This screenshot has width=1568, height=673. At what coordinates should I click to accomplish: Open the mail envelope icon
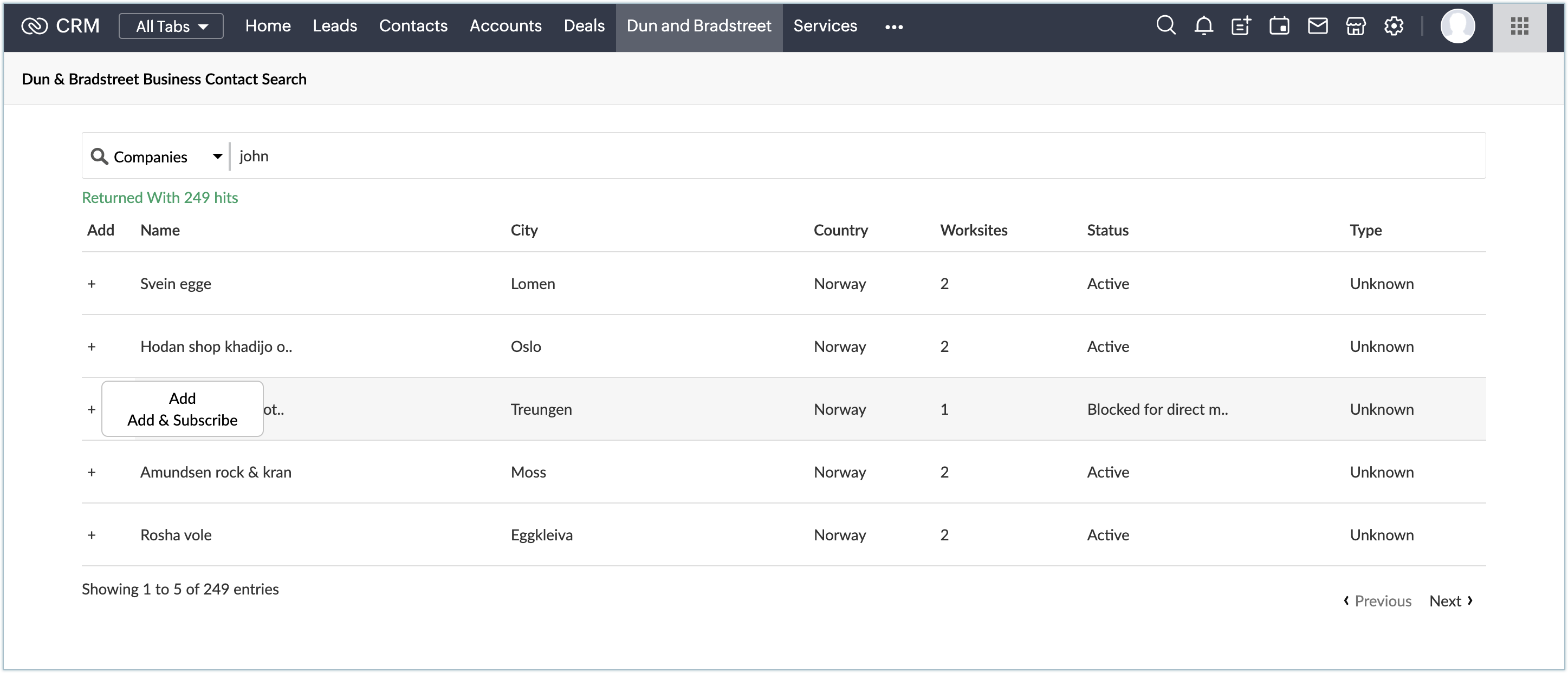[1317, 25]
